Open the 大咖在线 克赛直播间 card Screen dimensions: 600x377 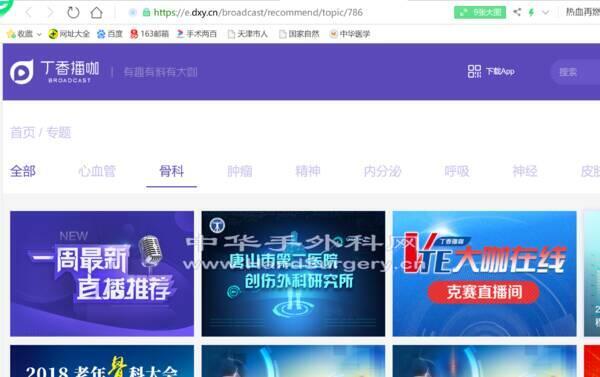(x=484, y=274)
